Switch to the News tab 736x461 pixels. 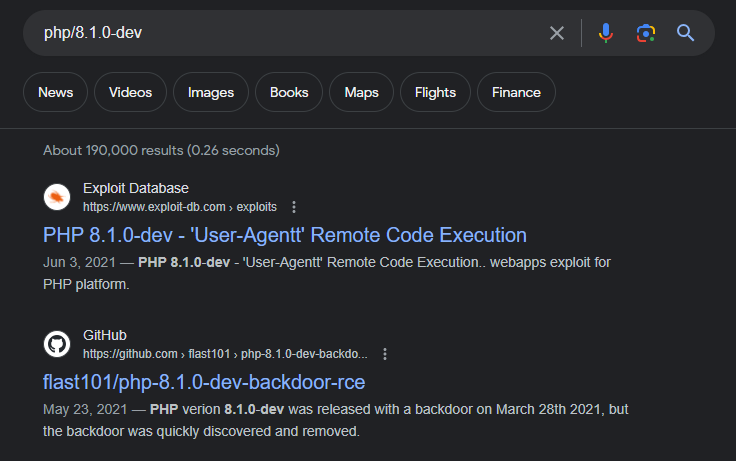click(x=55, y=92)
